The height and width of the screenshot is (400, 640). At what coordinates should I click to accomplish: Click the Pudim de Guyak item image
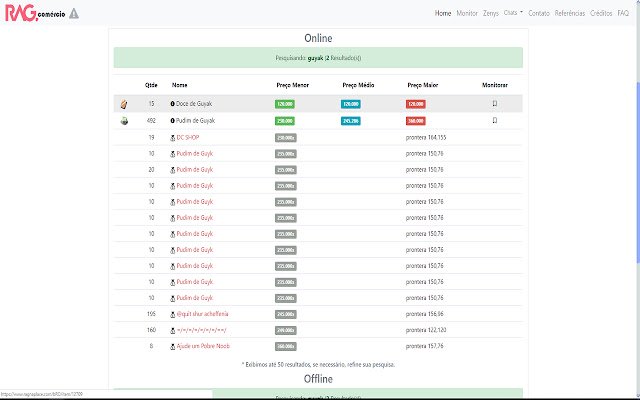[x=124, y=121]
